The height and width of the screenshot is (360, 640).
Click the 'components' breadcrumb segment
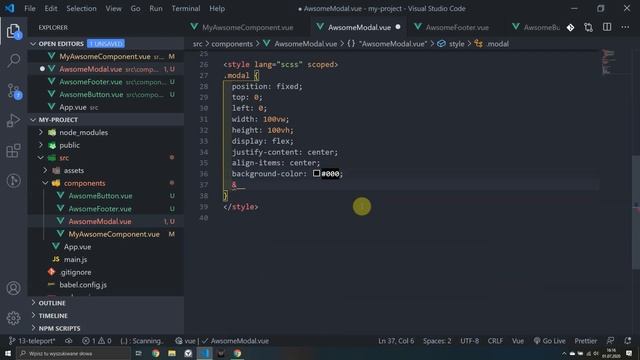(x=232, y=44)
